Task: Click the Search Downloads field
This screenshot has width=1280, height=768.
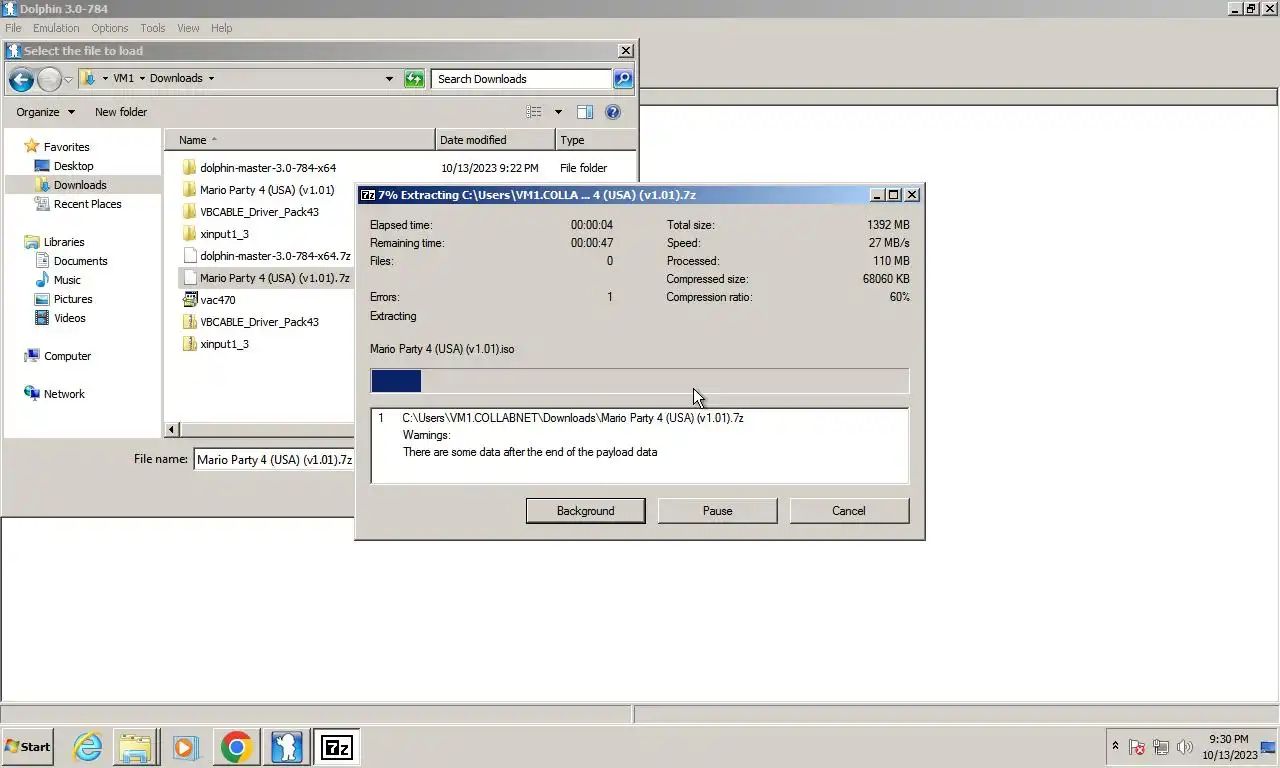Action: 520,79
